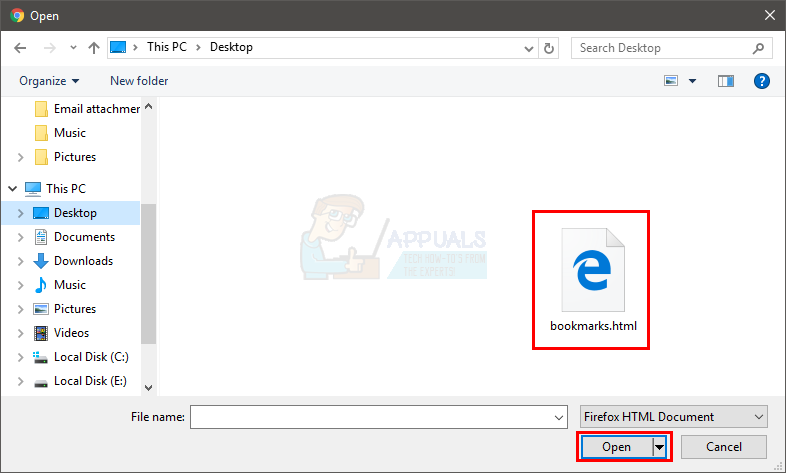Cancel the Open dialog
The height and width of the screenshot is (473, 786).
pos(723,447)
